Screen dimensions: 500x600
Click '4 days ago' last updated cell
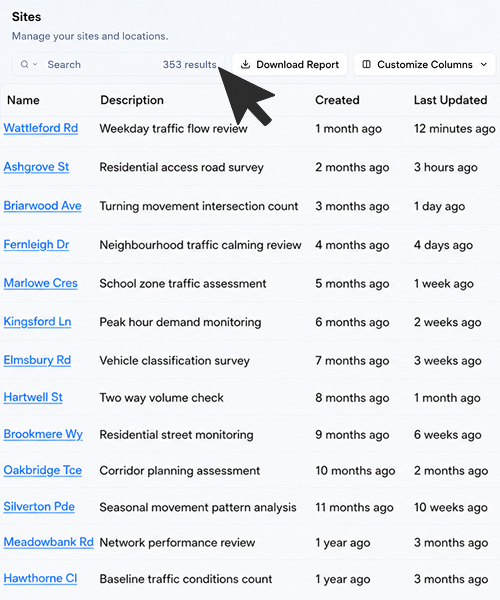[443, 245]
